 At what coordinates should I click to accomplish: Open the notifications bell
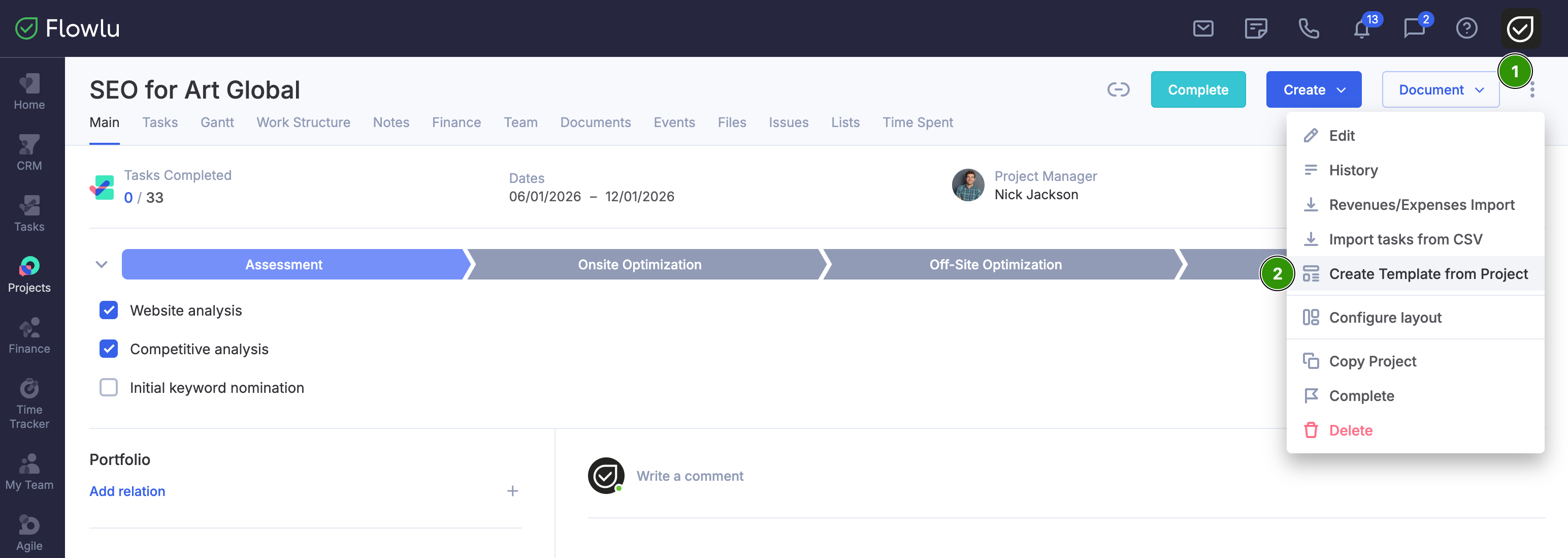[x=1362, y=28]
